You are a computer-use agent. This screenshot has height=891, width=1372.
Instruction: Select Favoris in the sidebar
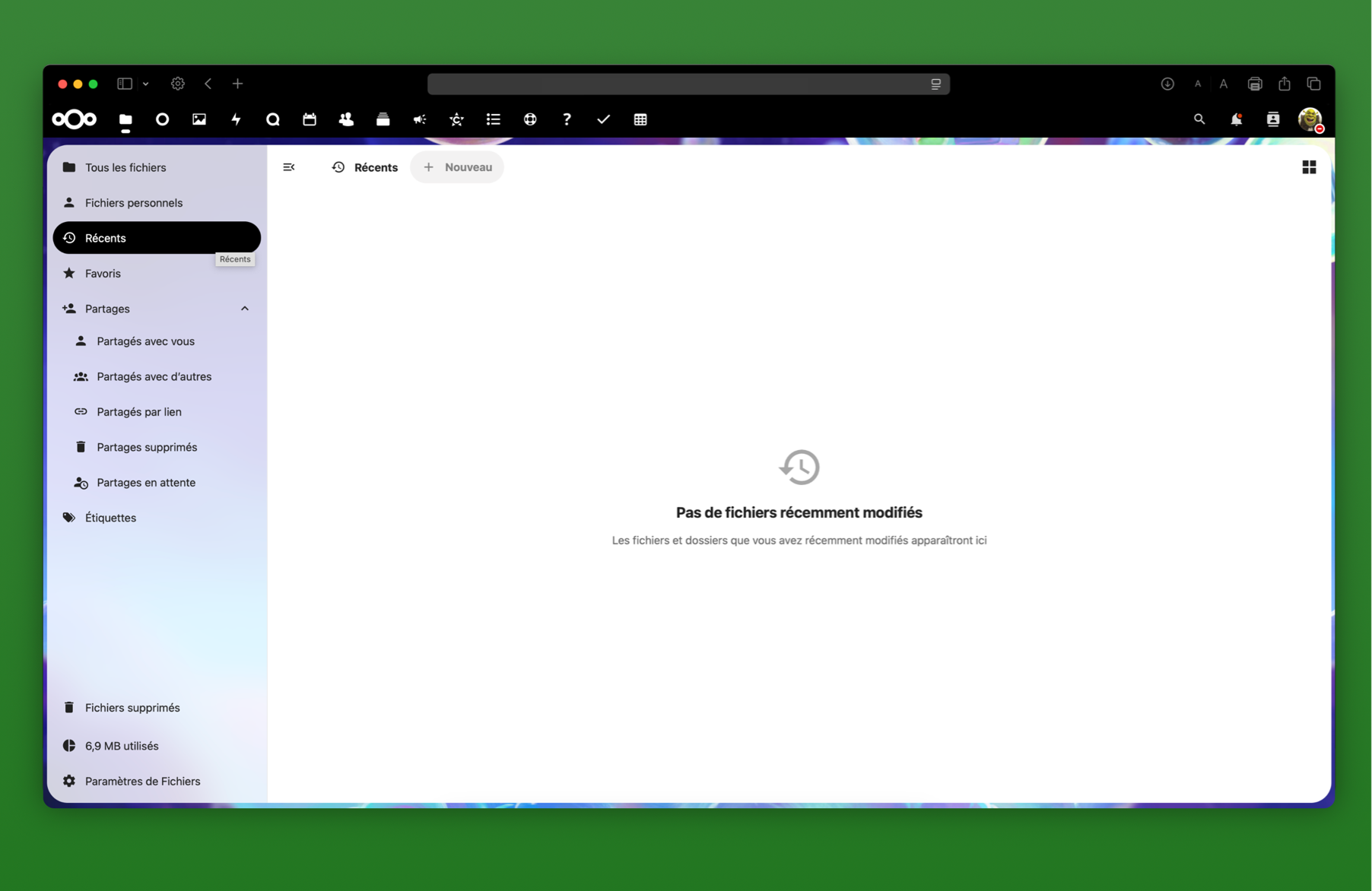[x=103, y=274]
